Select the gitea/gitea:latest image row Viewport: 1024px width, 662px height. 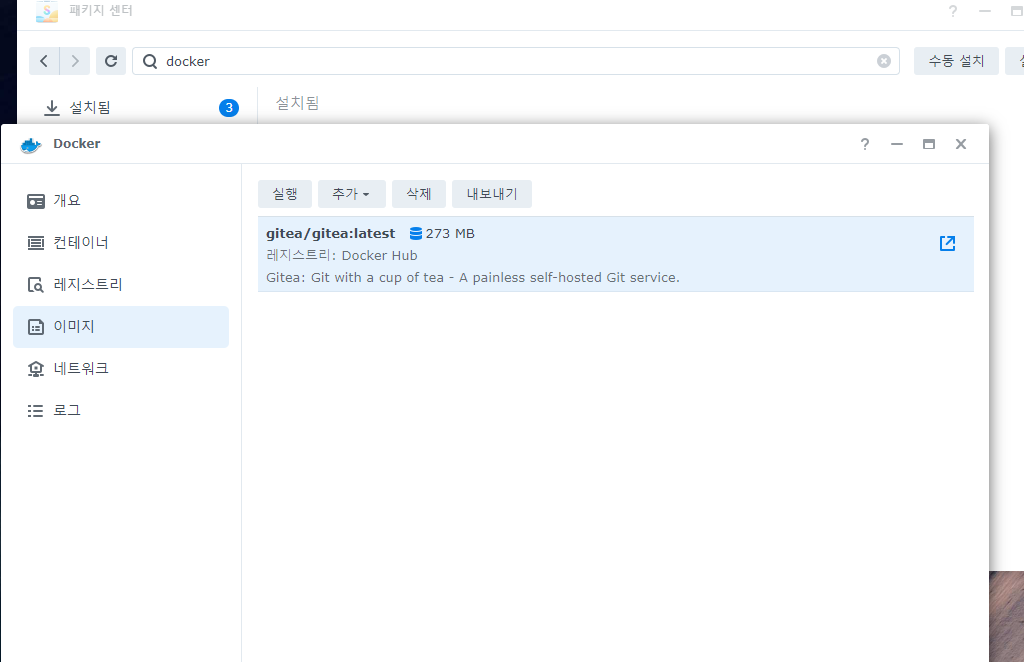click(x=616, y=255)
